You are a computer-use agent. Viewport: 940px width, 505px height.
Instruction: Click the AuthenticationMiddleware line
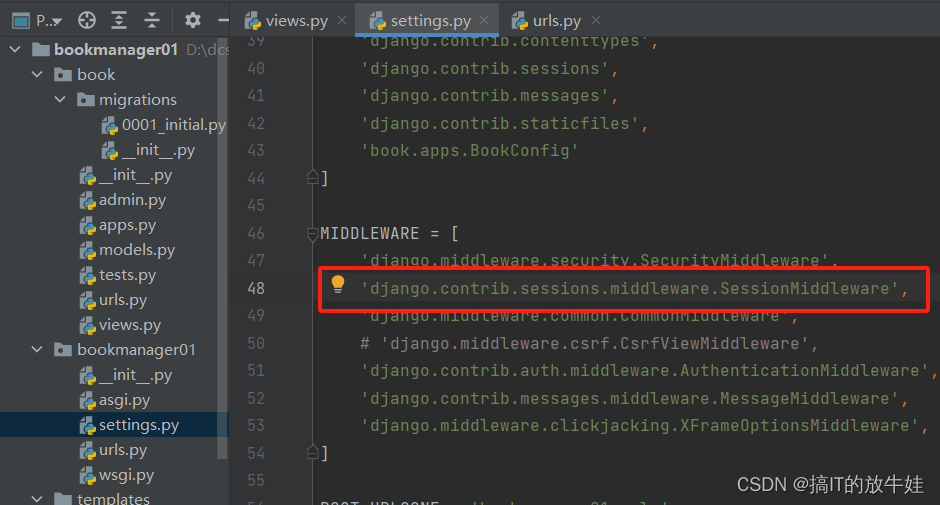point(649,371)
